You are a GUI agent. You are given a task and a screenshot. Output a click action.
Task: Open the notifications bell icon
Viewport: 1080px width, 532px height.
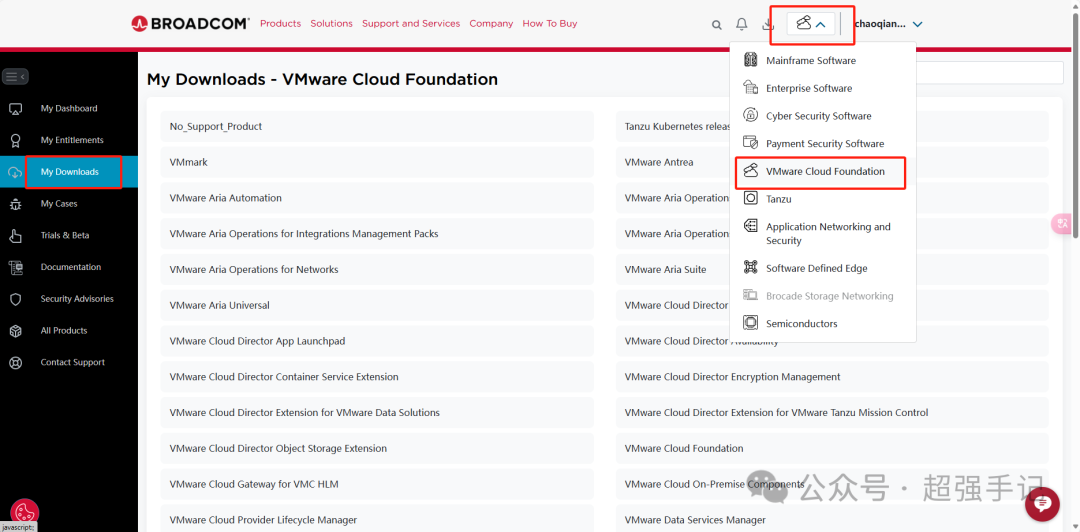[x=742, y=24]
